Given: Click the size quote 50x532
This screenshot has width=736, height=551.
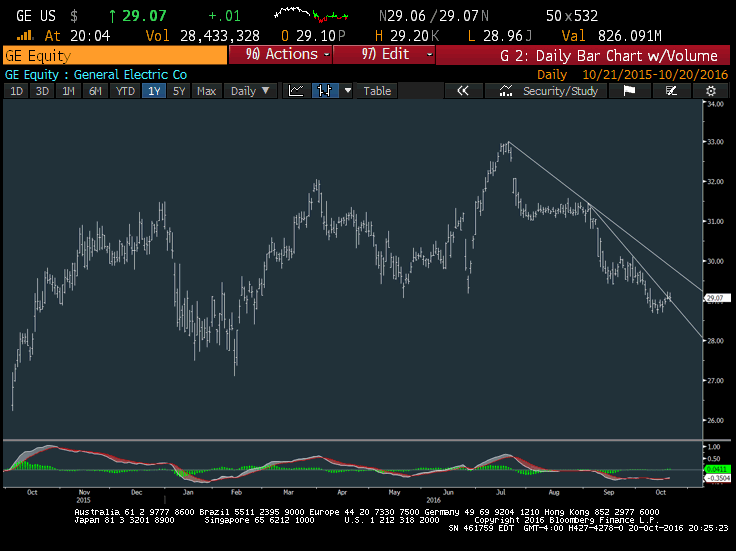Looking at the screenshot, I should coord(572,16).
